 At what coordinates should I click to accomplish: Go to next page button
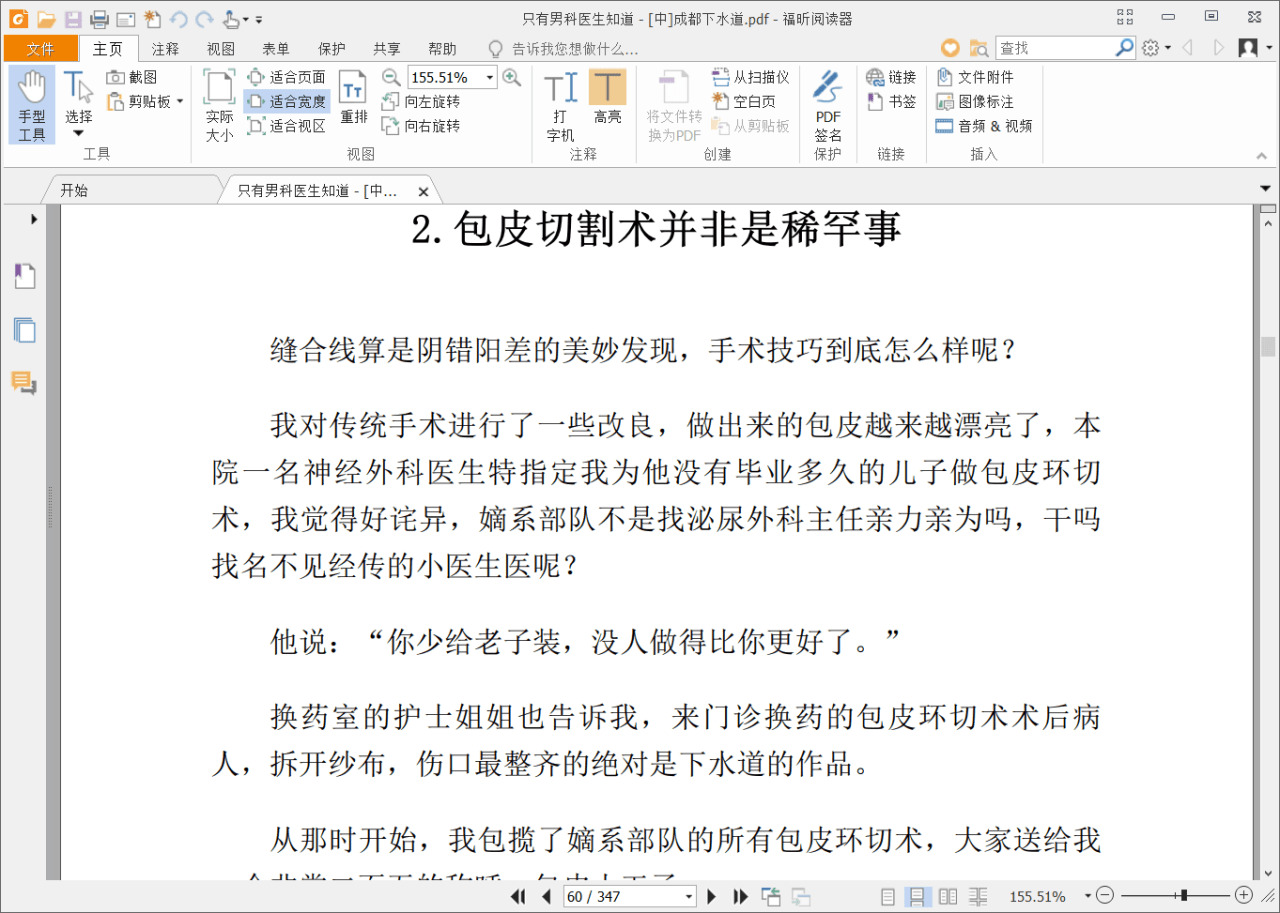(712, 896)
